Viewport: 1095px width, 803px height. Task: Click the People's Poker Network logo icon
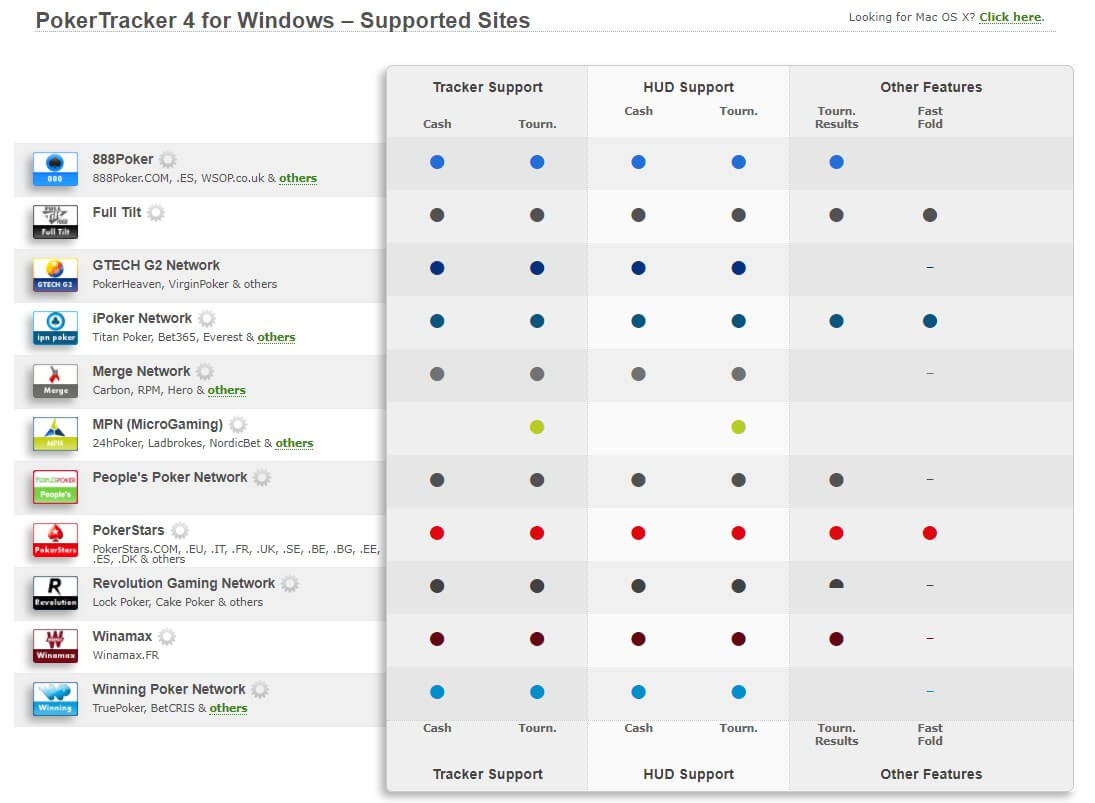(55, 487)
